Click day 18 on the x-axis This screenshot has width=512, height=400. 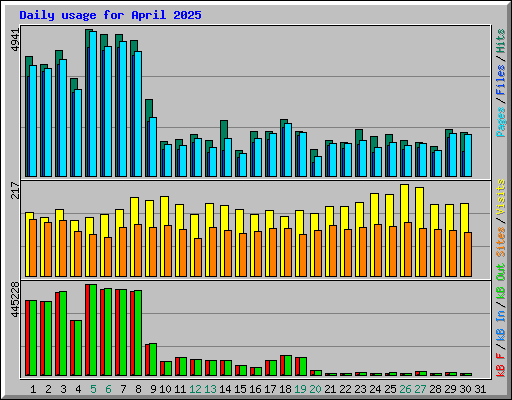(x=285, y=389)
